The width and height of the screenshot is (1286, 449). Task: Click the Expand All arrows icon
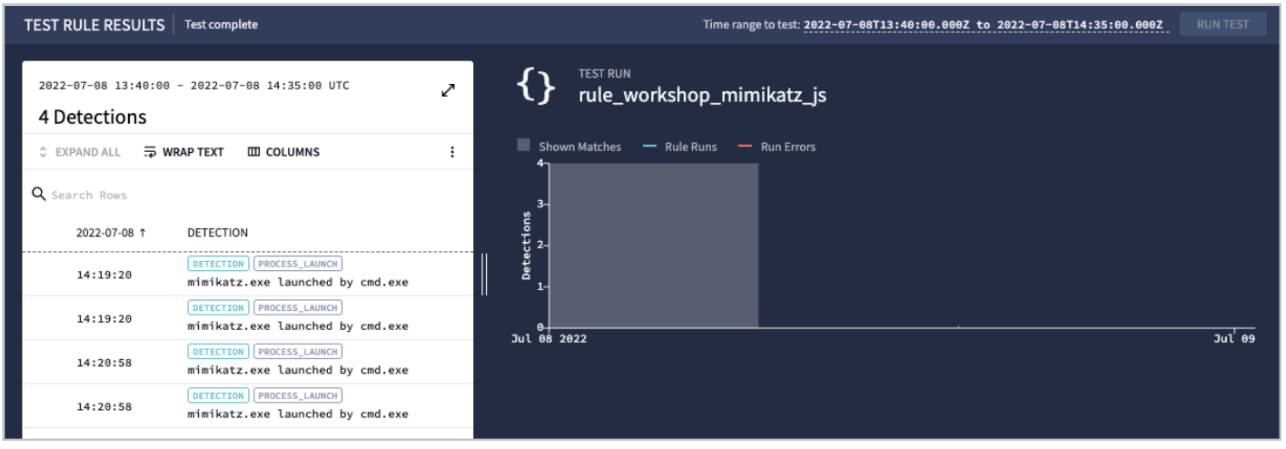point(43,152)
